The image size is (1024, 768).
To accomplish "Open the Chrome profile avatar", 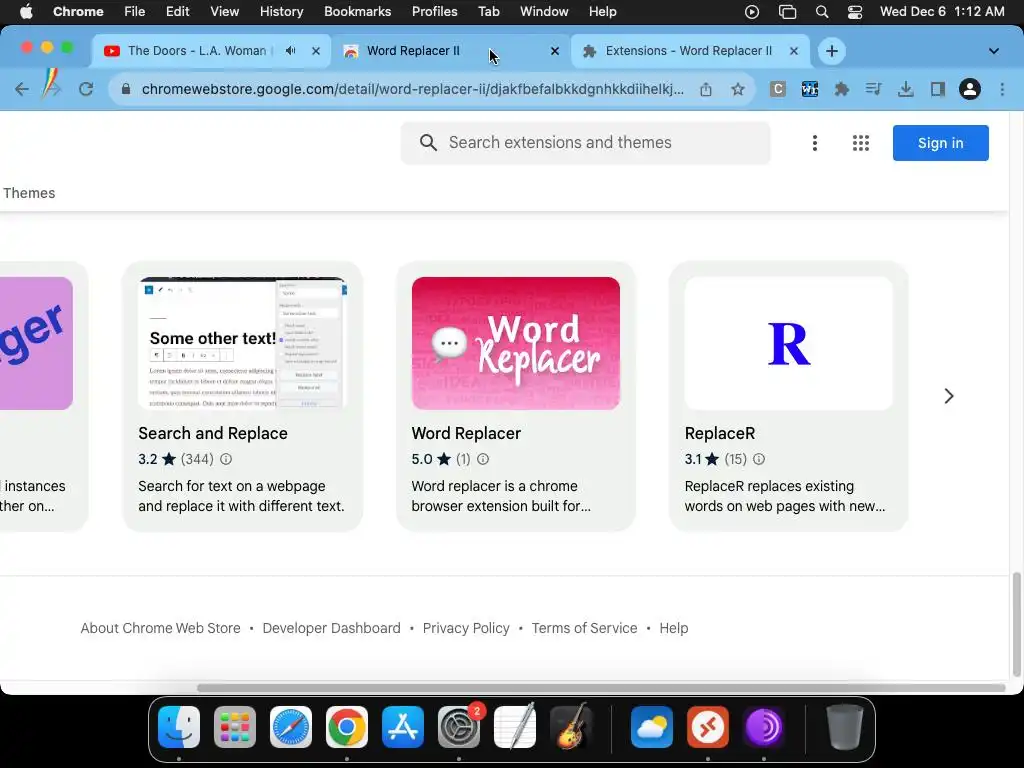I will coord(970,89).
